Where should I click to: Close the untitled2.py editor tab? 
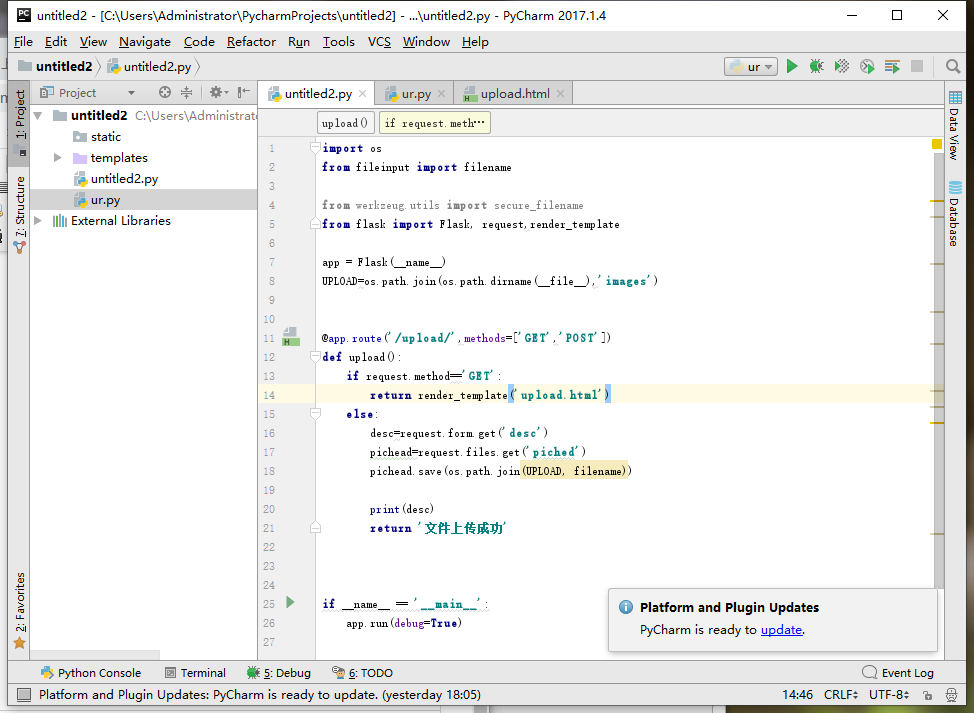pyautogui.click(x=363, y=94)
